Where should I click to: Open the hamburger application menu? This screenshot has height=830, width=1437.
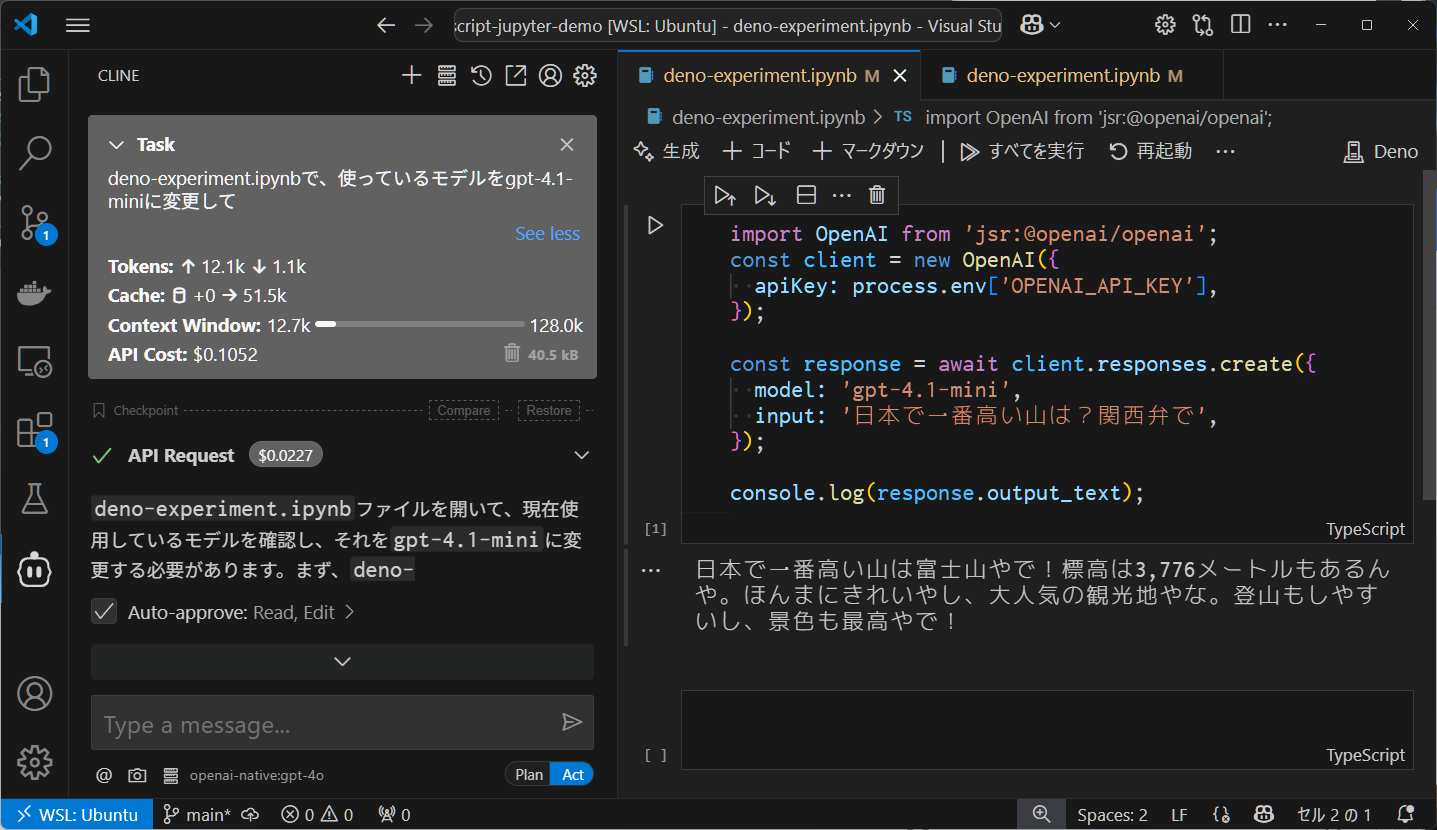tap(78, 26)
